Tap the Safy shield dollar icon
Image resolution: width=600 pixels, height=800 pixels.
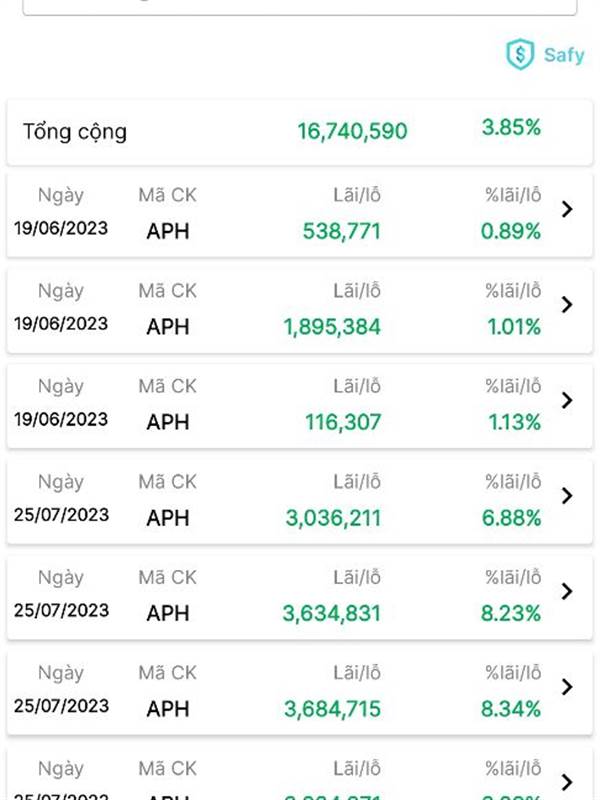(520, 54)
